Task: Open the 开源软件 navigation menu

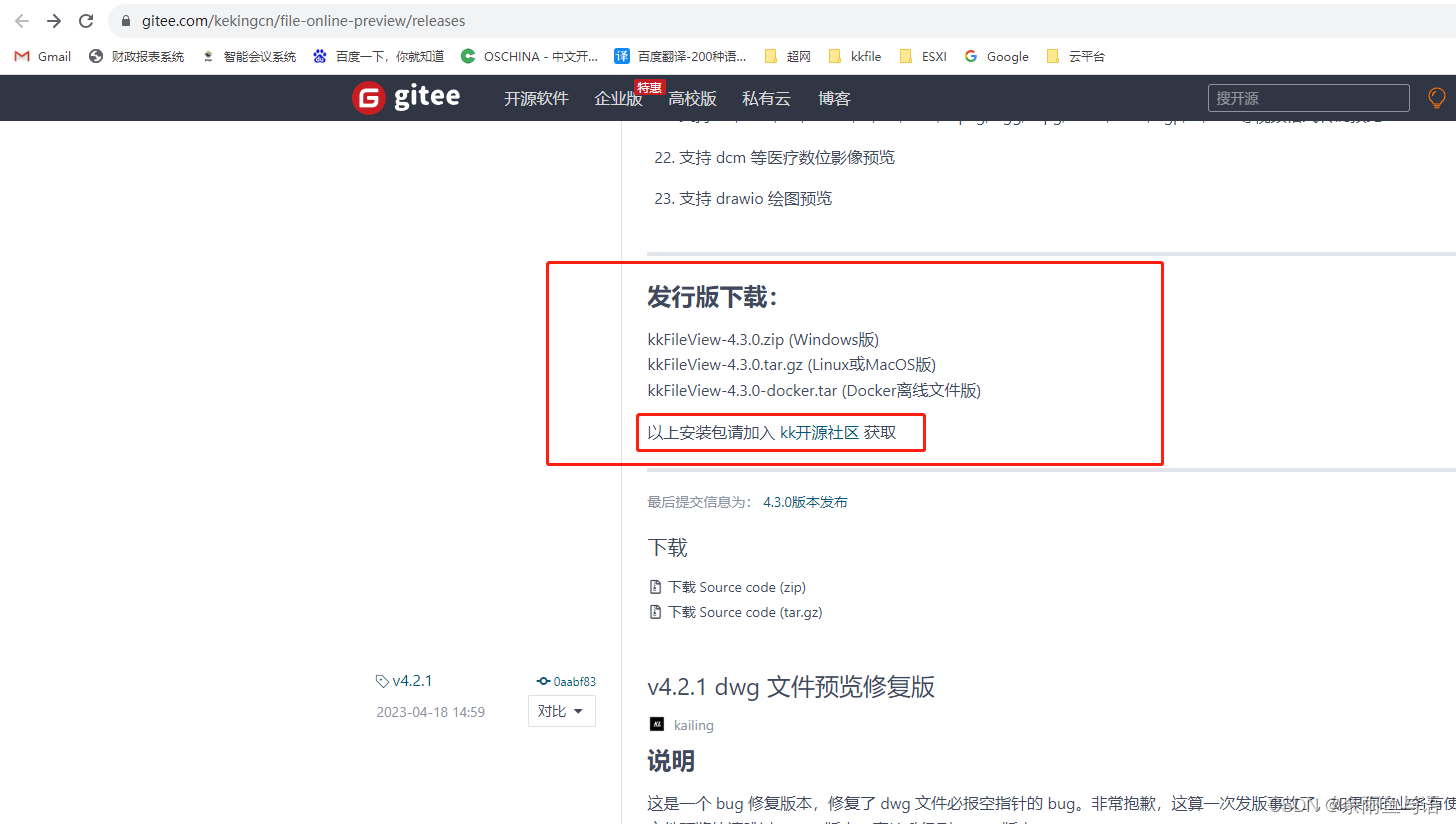Action: pos(536,98)
